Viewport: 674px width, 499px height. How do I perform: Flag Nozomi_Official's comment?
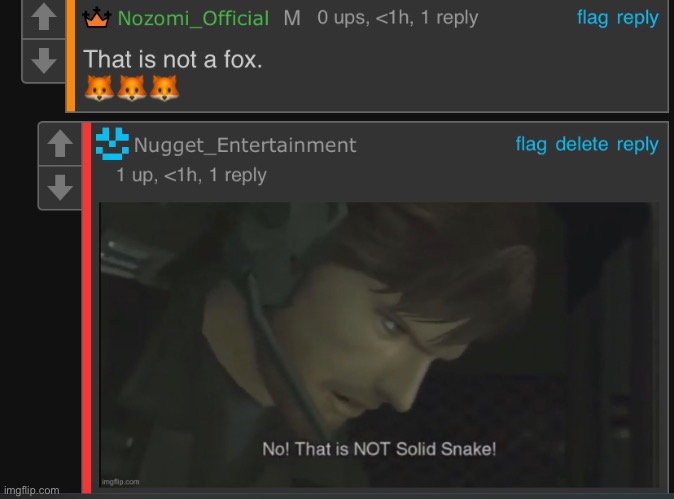pos(592,18)
